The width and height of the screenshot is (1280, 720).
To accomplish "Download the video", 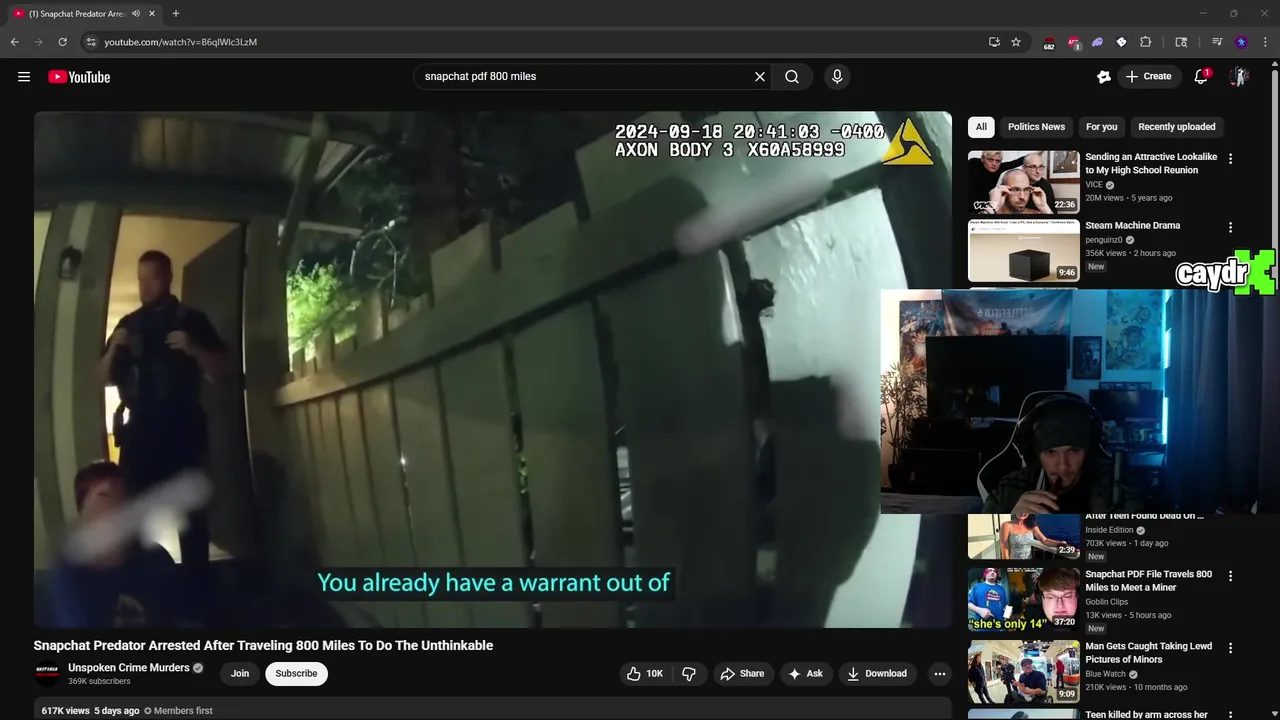I will 877,674.
